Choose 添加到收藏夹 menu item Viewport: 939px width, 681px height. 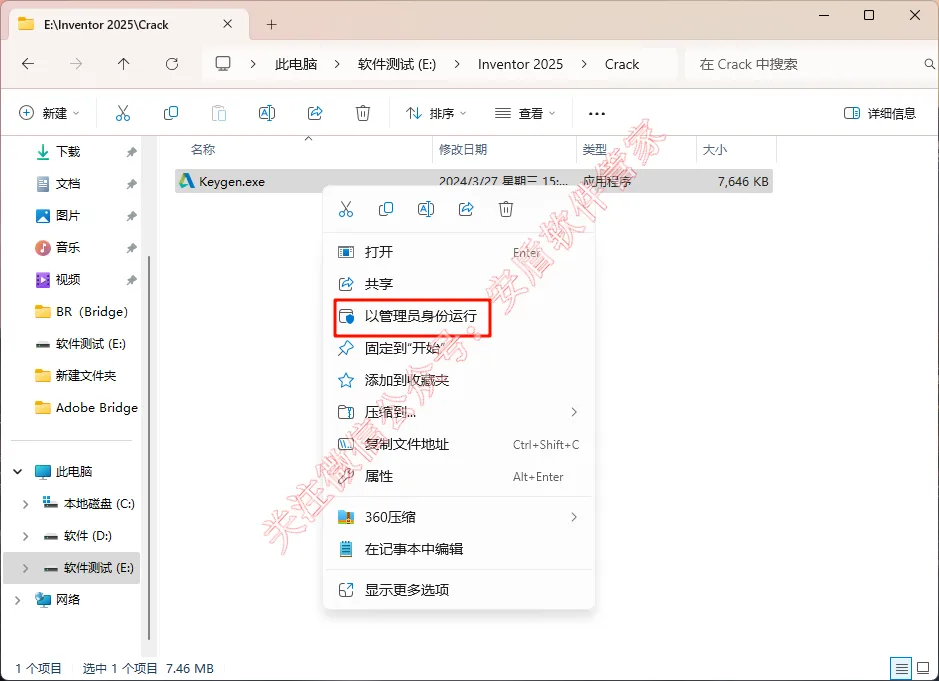tap(459, 380)
